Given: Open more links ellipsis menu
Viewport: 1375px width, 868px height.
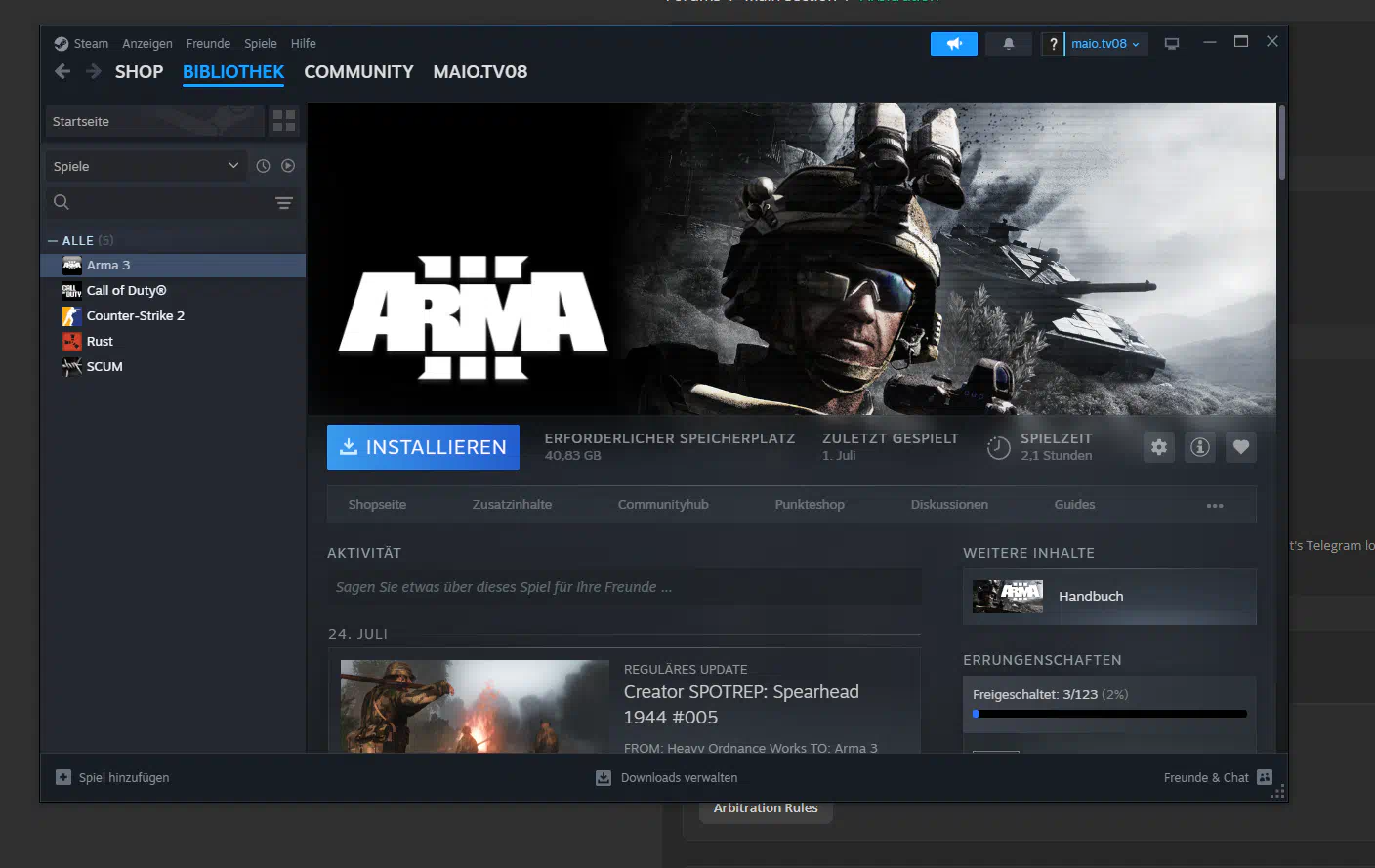Looking at the screenshot, I should tap(1215, 506).
